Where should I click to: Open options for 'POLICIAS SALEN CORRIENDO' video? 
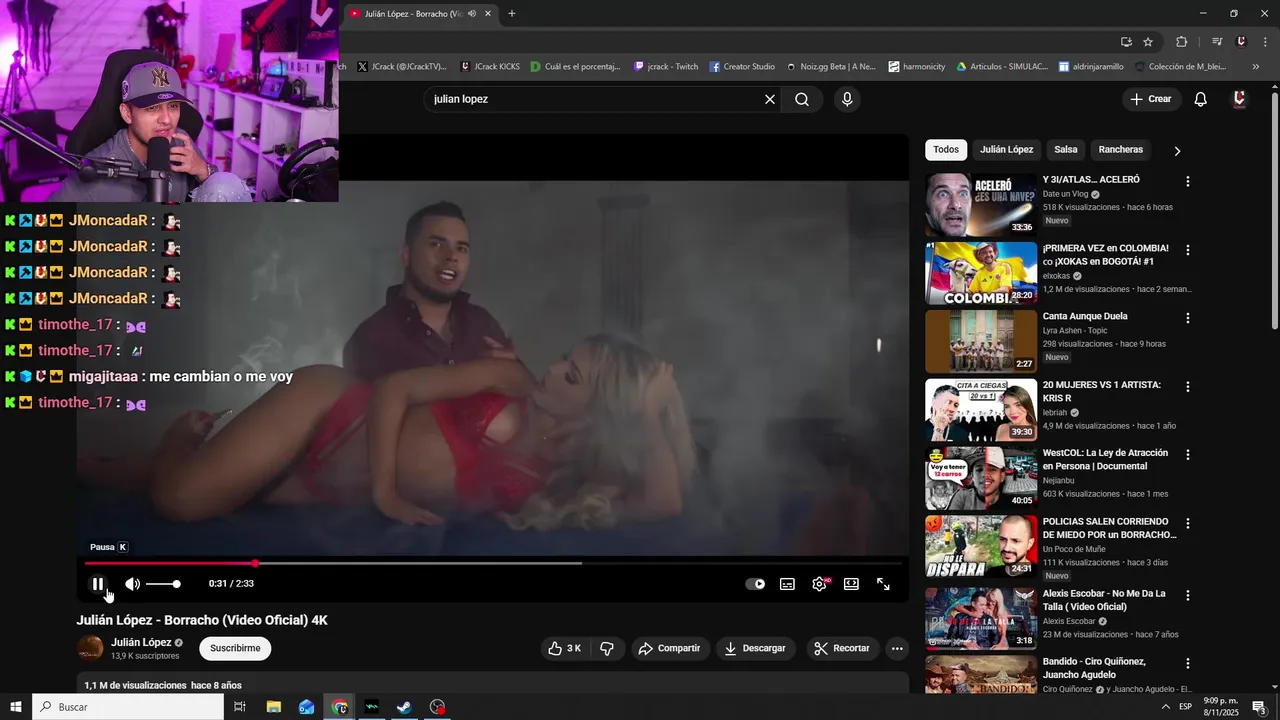pos(1188,523)
